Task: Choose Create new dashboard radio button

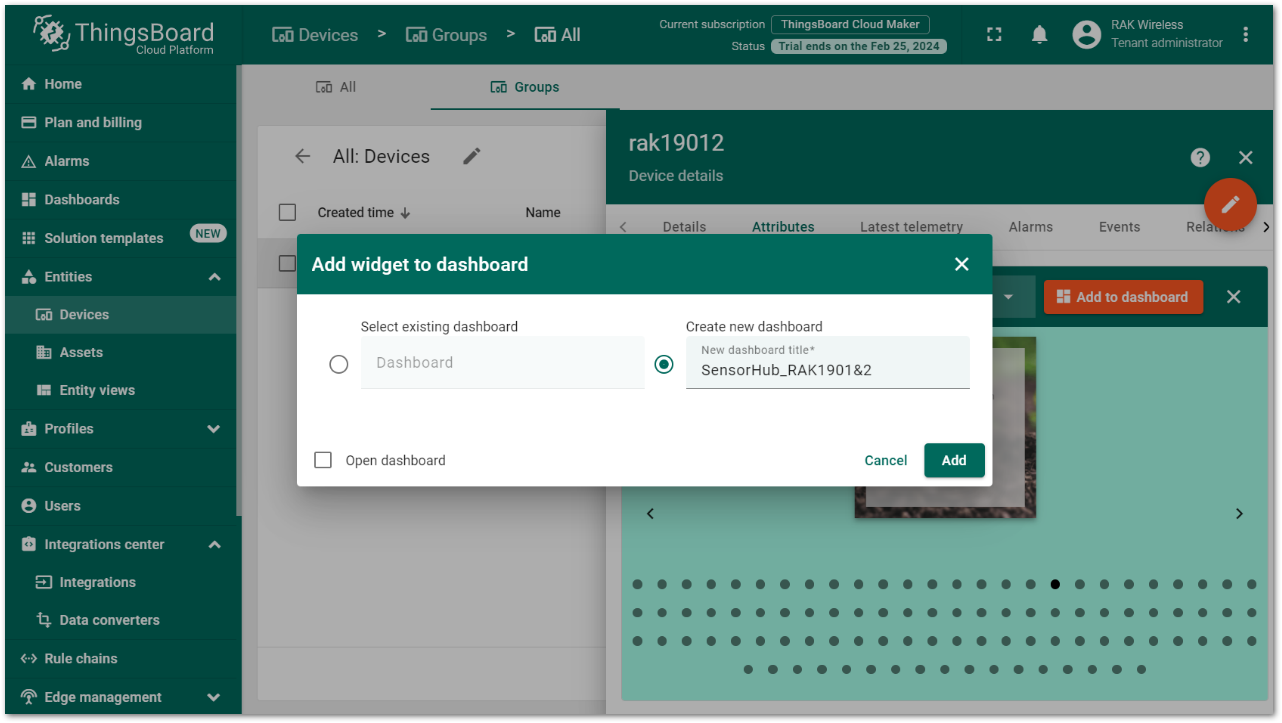Action: pos(664,364)
